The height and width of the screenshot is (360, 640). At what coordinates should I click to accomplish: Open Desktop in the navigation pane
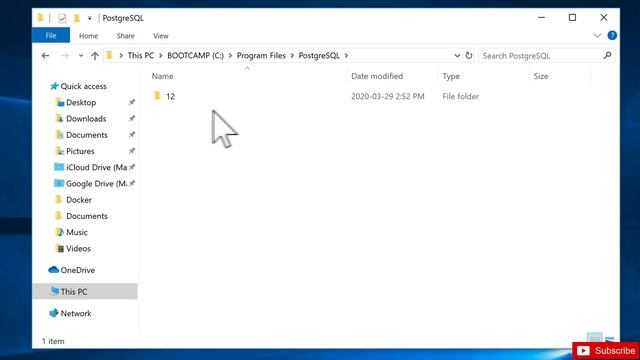point(81,102)
